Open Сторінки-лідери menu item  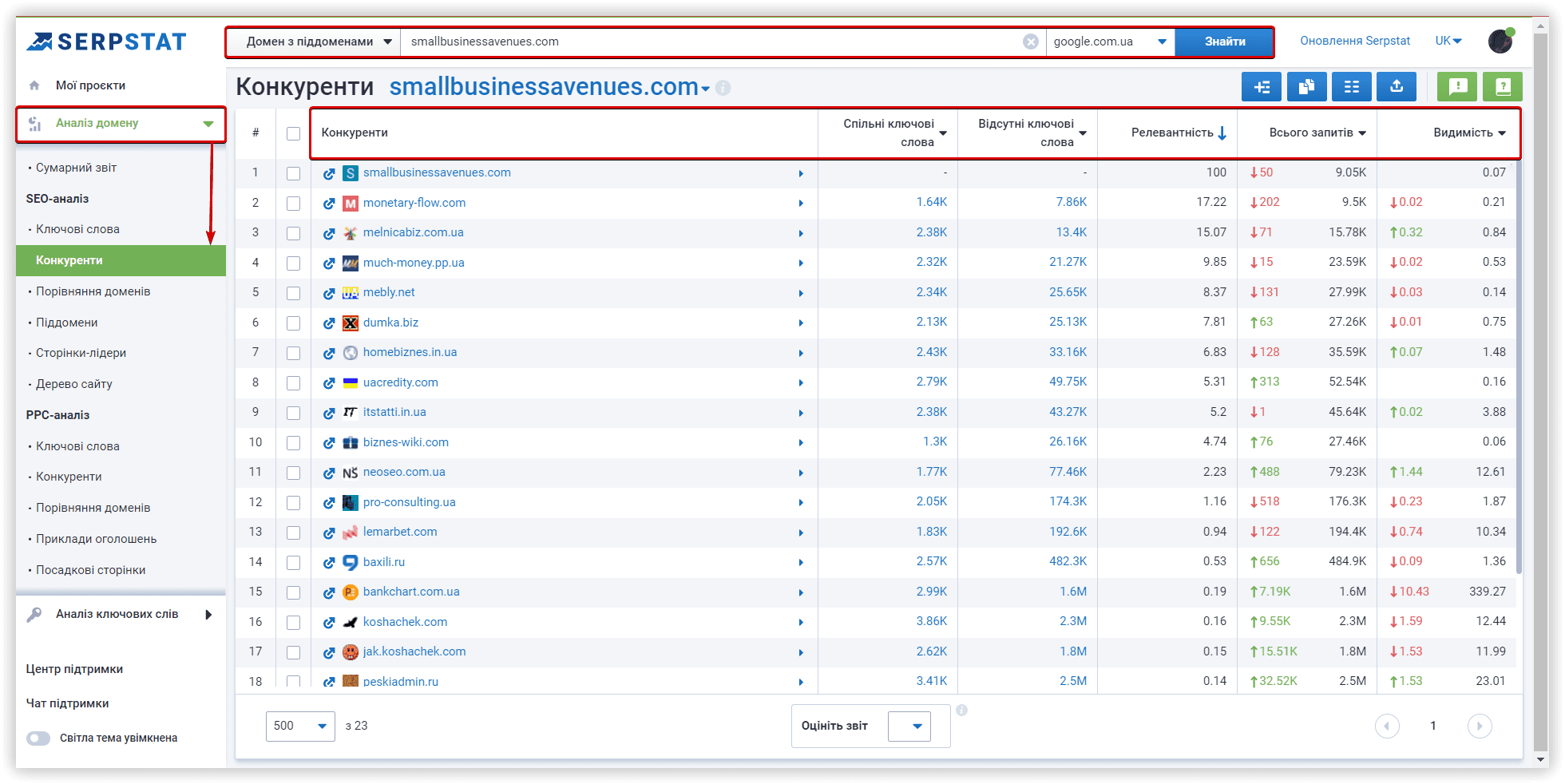click(x=81, y=353)
